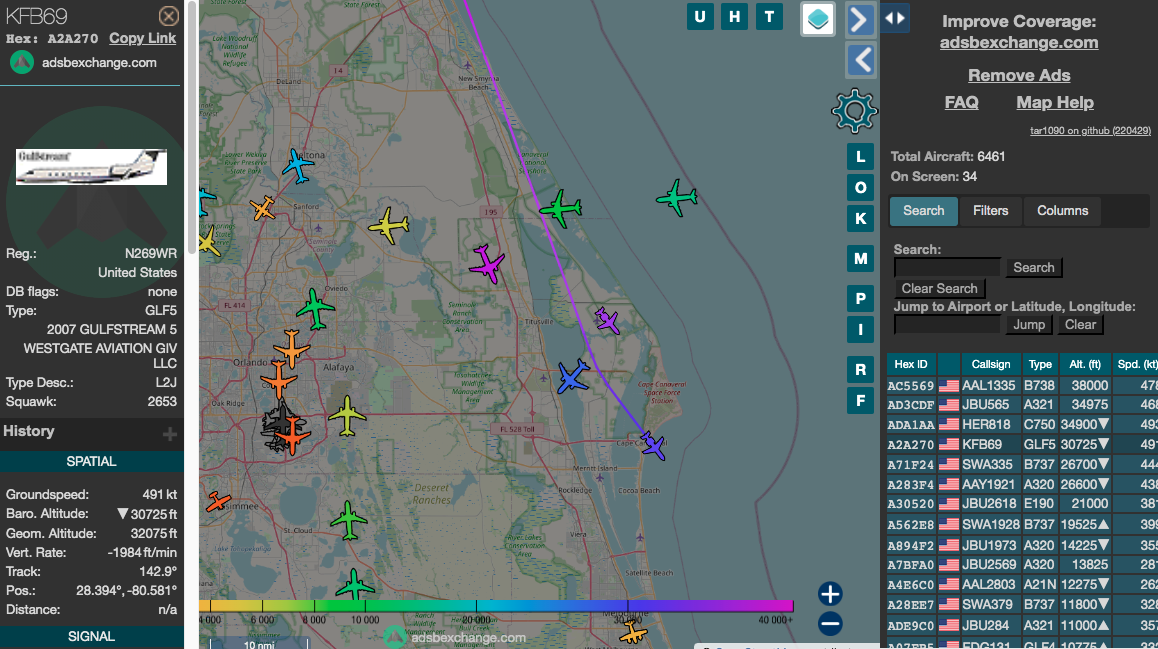Viewport: 1158px width, 649px height.
Task: Toggle the H map button
Action: click(735, 17)
